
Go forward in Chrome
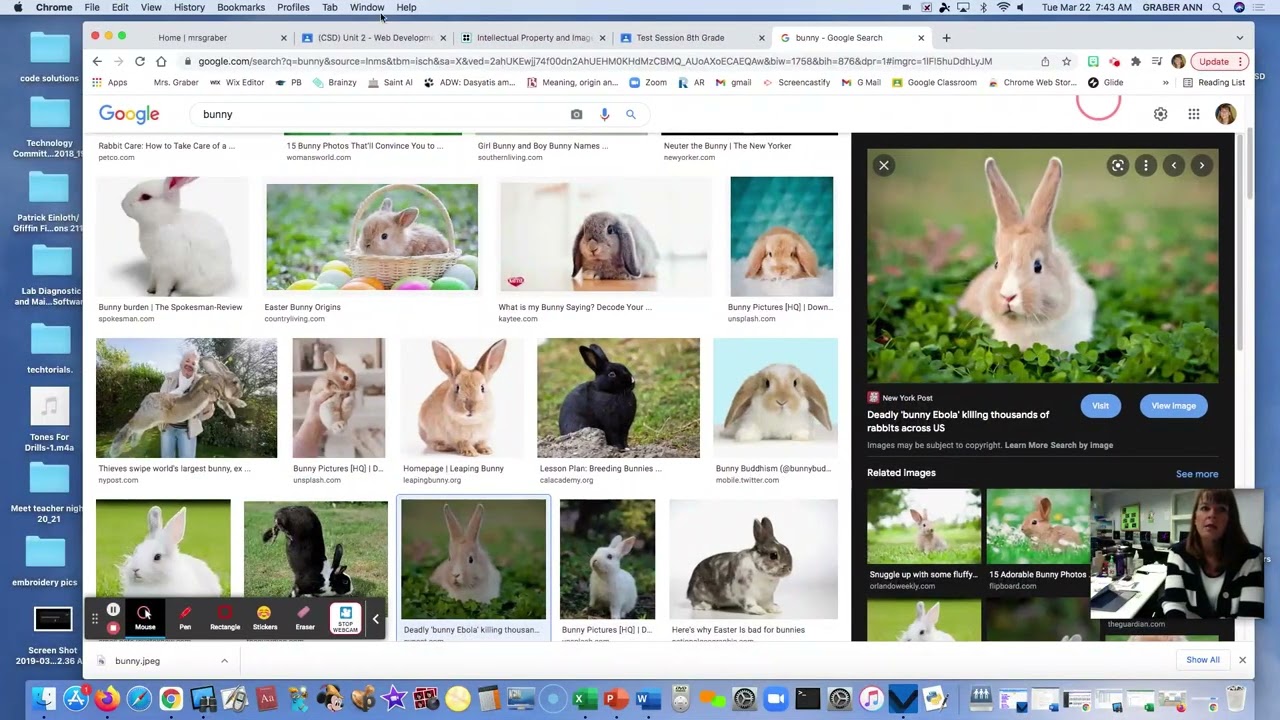click(118, 61)
